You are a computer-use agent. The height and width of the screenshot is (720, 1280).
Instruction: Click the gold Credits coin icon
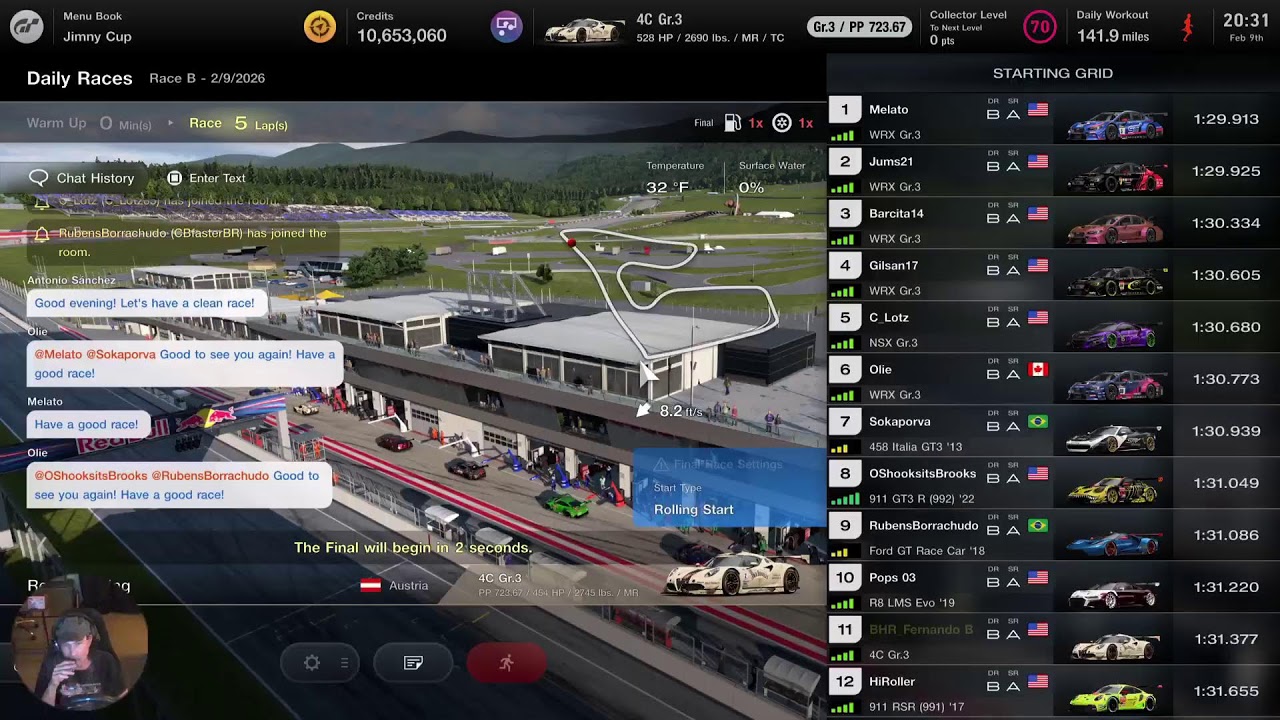(320, 27)
